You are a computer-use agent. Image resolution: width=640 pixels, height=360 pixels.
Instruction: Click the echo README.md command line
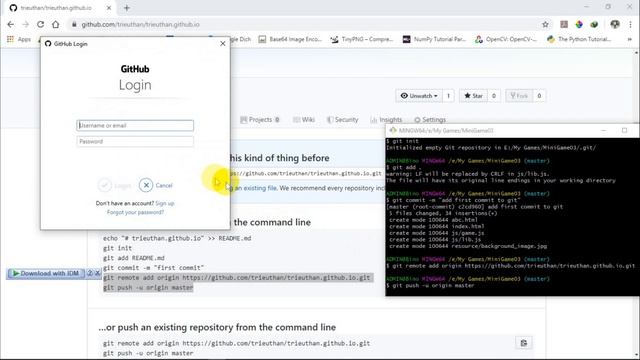point(177,238)
